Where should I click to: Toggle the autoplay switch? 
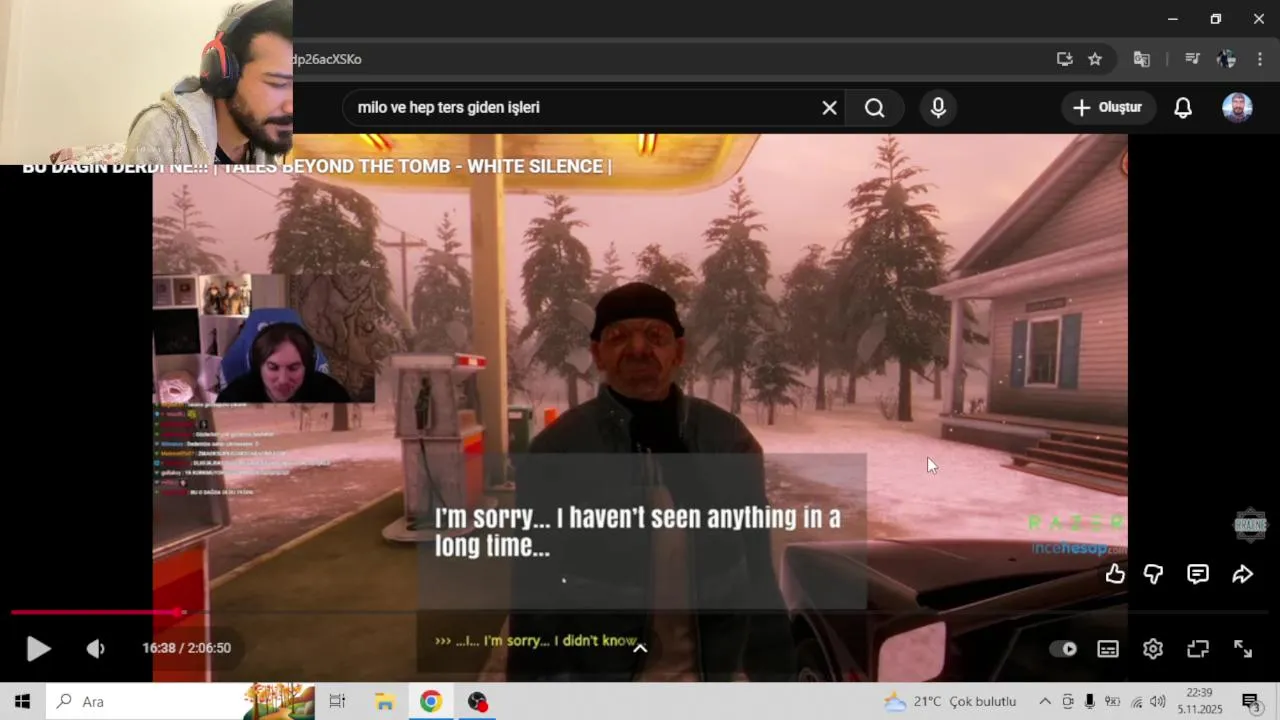click(x=1063, y=648)
